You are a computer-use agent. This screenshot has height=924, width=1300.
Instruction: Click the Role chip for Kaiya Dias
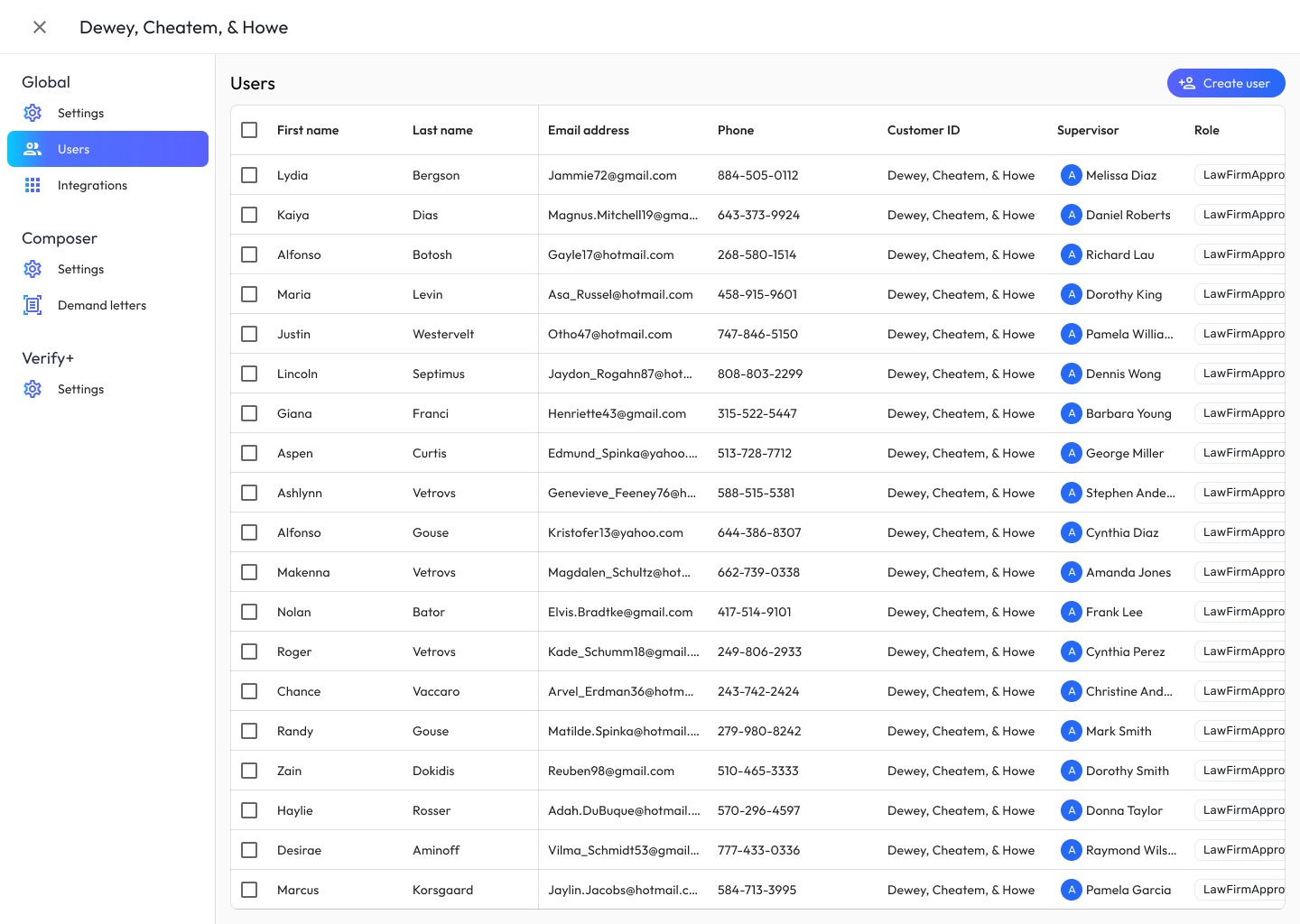pyautogui.click(x=1242, y=215)
